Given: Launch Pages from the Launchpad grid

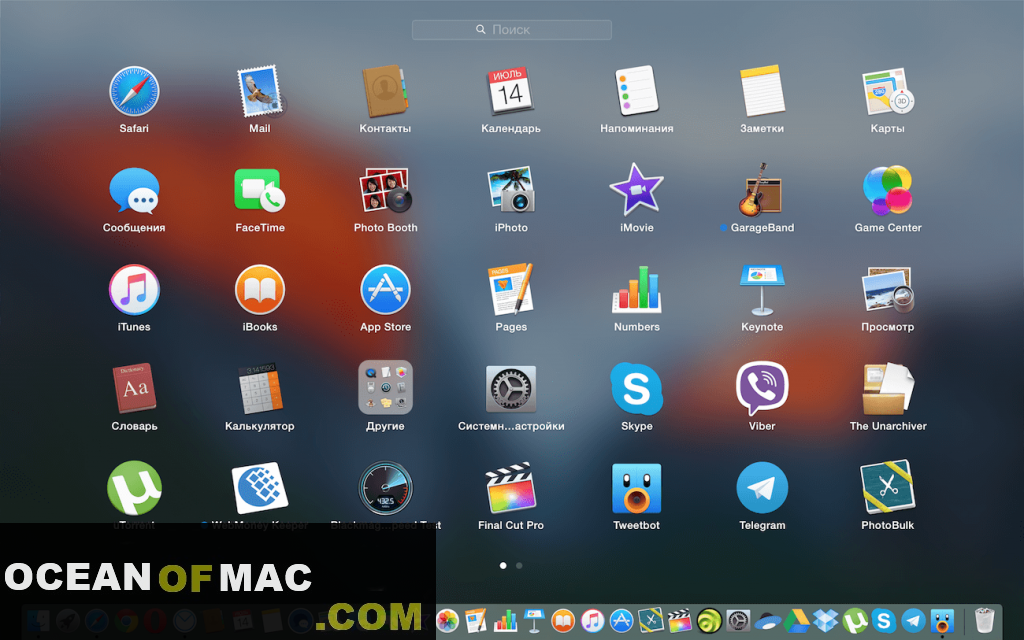Looking at the screenshot, I should coord(511,290).
